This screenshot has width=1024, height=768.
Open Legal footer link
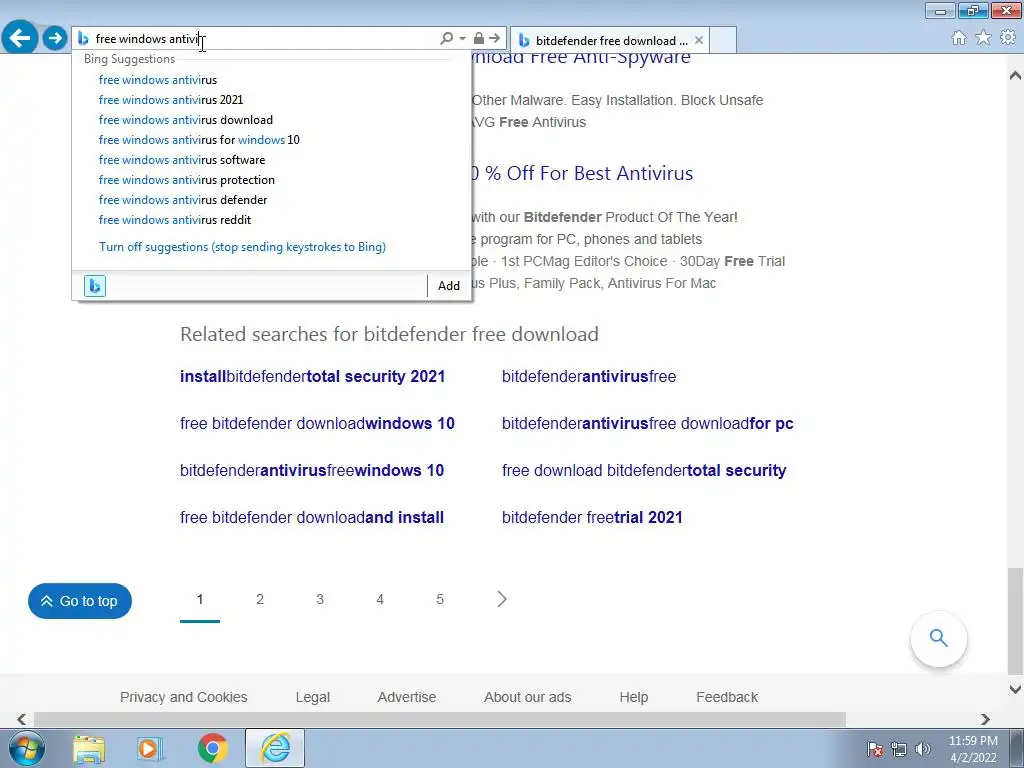point(313,697)
